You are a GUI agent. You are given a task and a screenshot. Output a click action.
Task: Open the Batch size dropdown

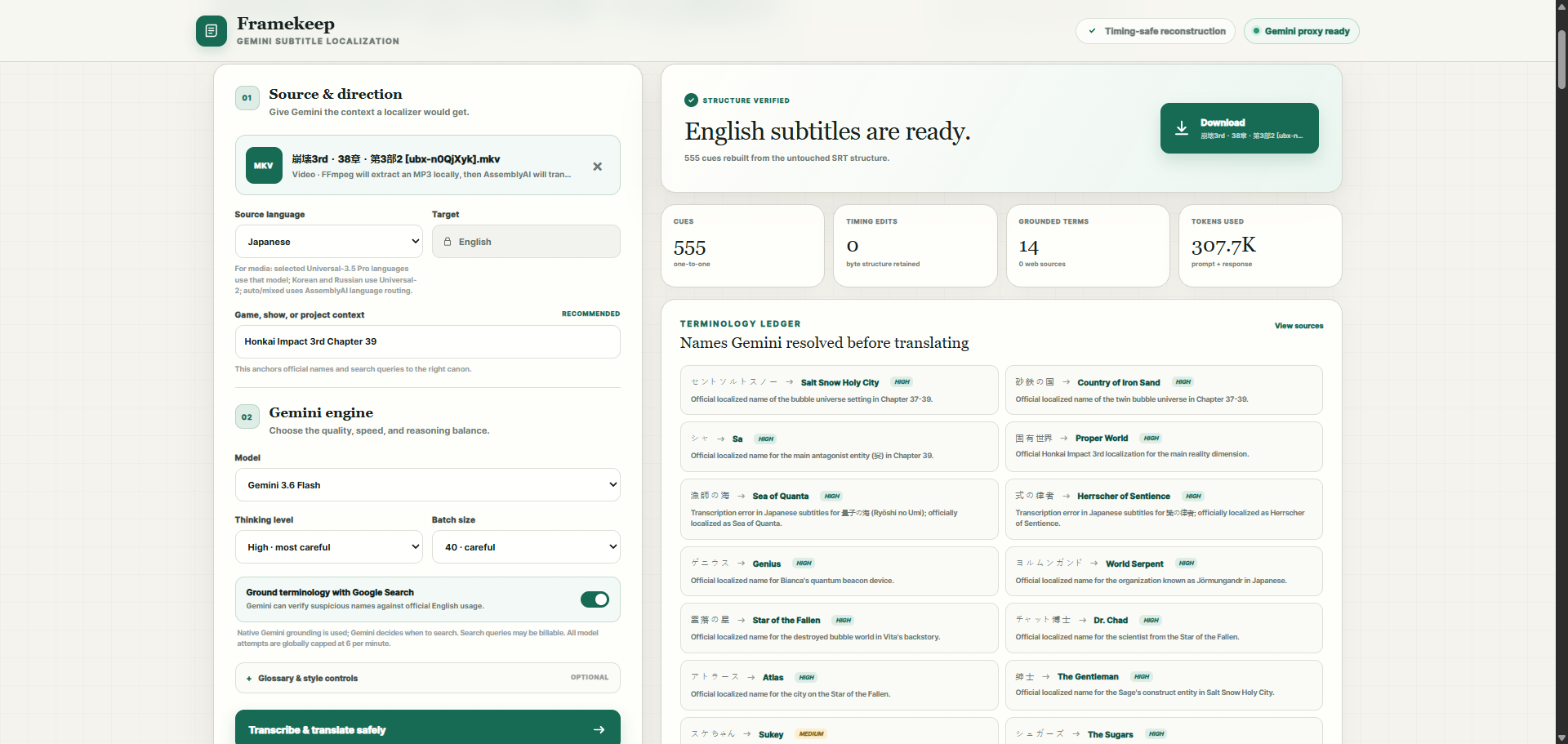tap(526, 547)
